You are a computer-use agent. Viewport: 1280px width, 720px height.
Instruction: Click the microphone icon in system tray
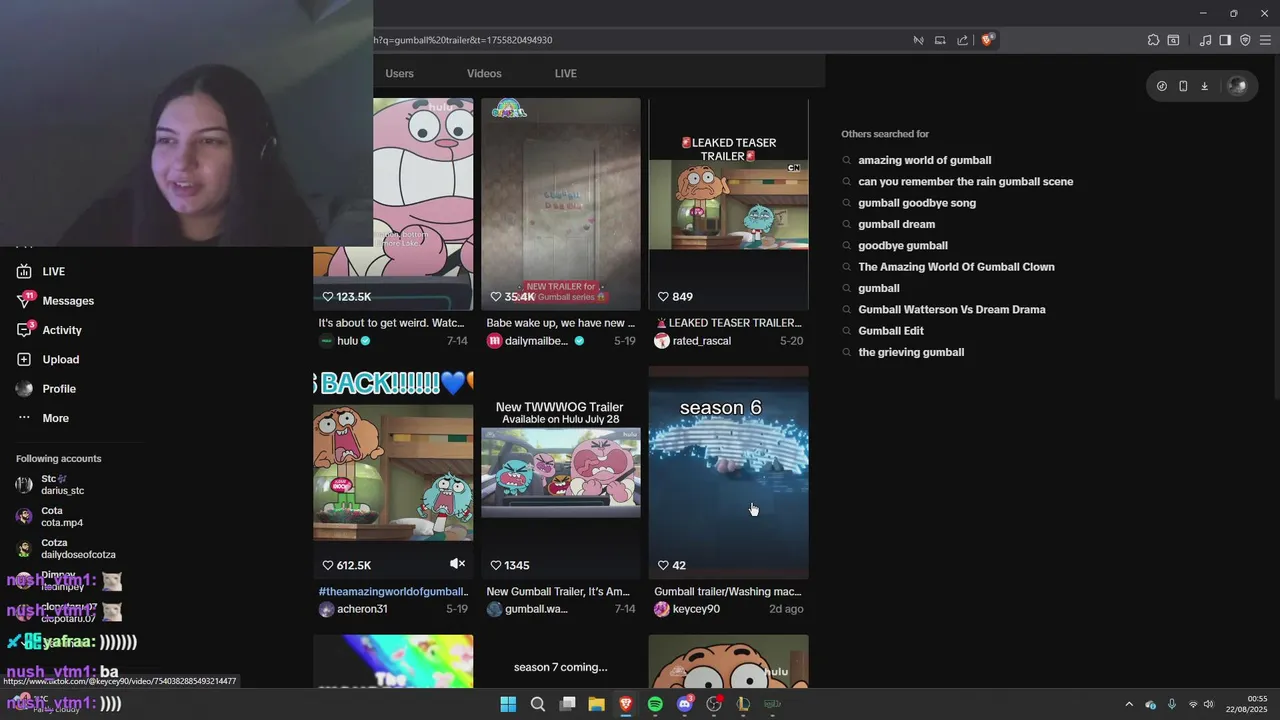point(1172,704)
